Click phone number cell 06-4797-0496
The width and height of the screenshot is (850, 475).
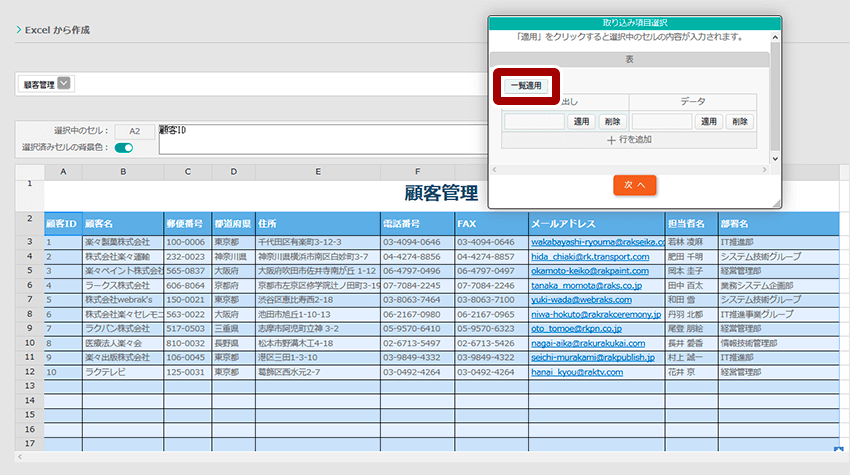coord(417,271)
